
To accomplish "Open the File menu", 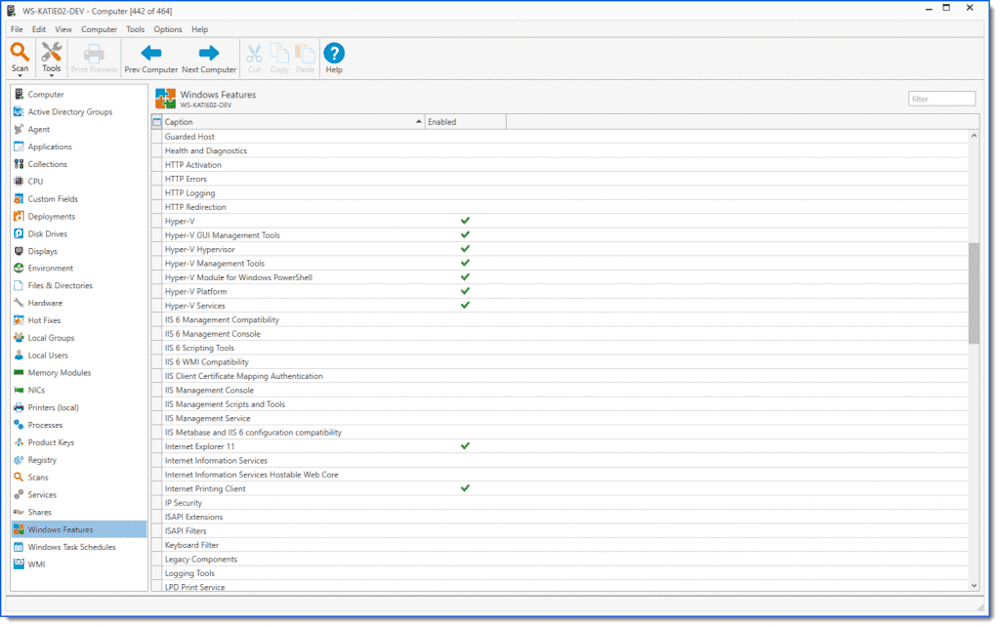I will click(17, 29).
